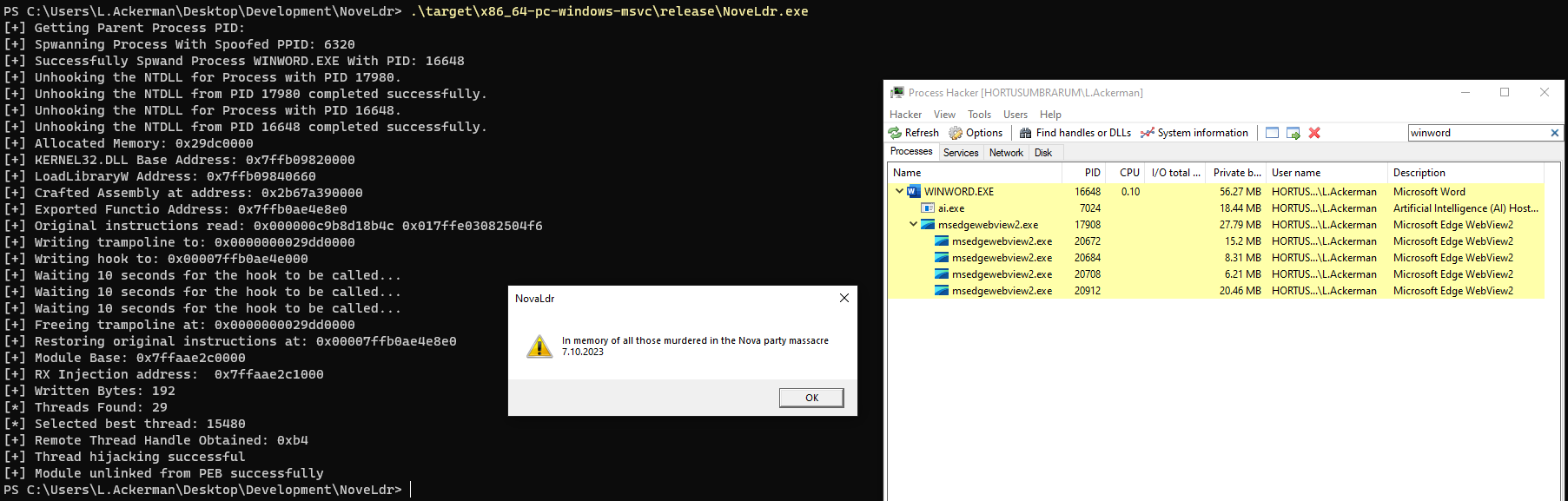
Task: Select the WINWORD.EXE process name
Action: pyautogui.click(x=959, y=192)
